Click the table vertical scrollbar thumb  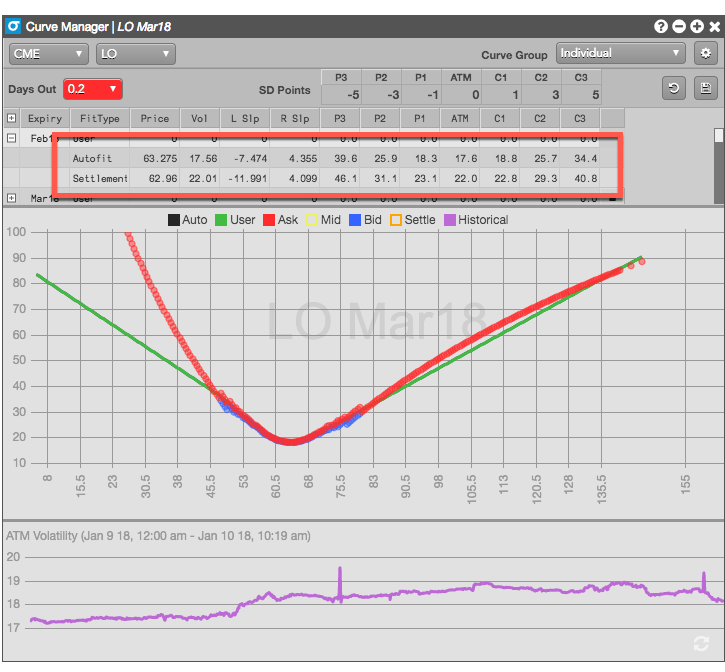coord(719,136)
